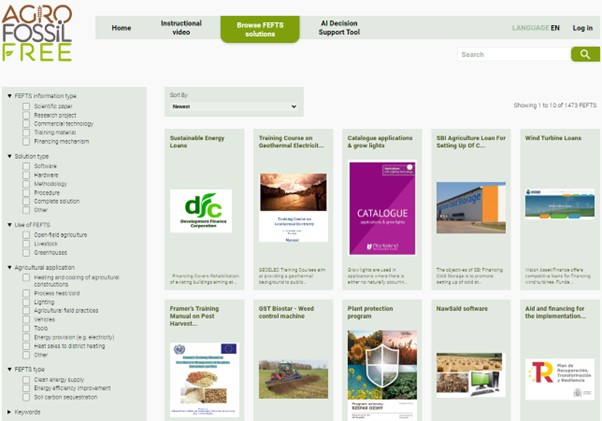
Task: Check the Research project checkbox
Action: (26, 115)
